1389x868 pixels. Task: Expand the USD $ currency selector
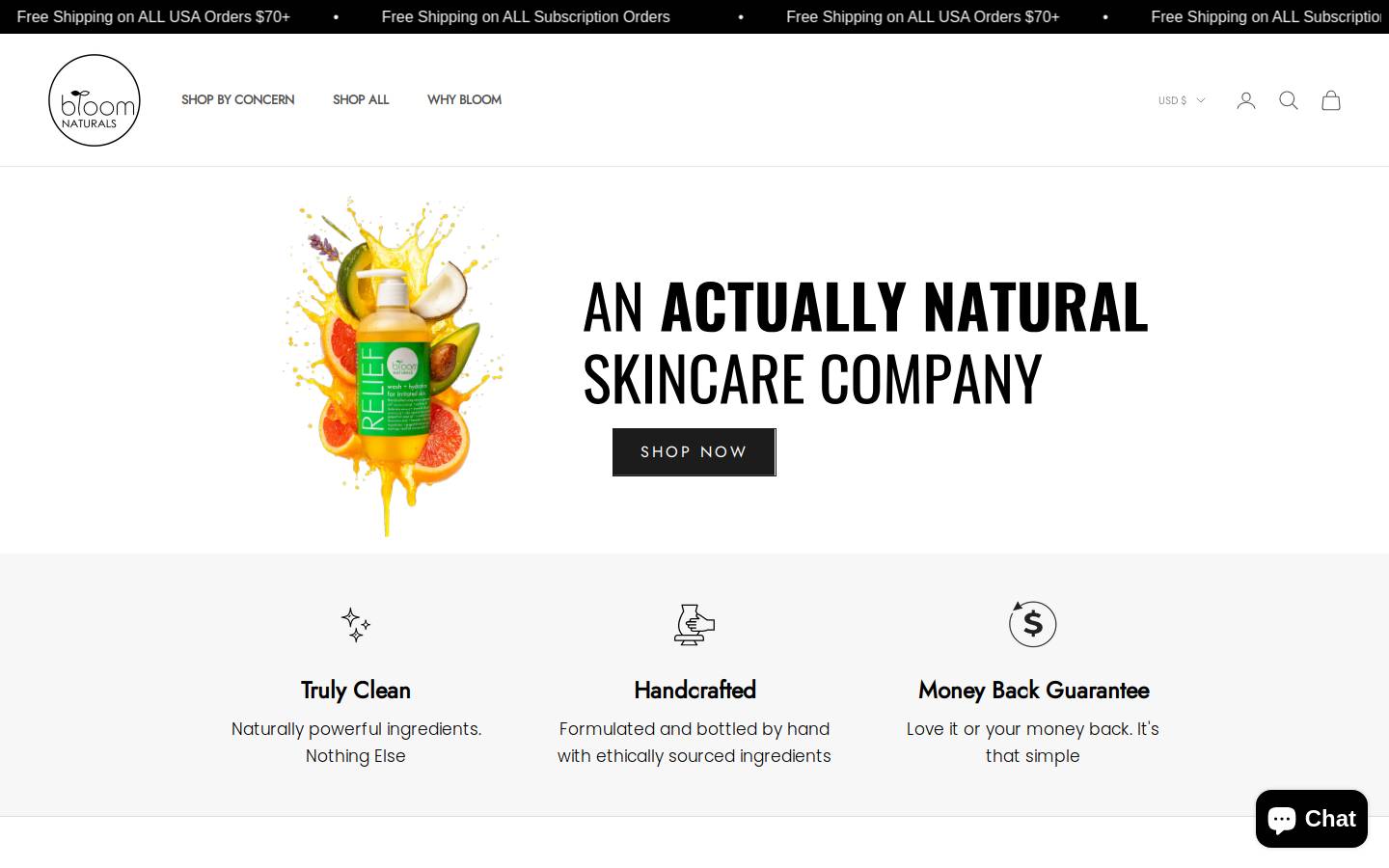[1182, 100]
